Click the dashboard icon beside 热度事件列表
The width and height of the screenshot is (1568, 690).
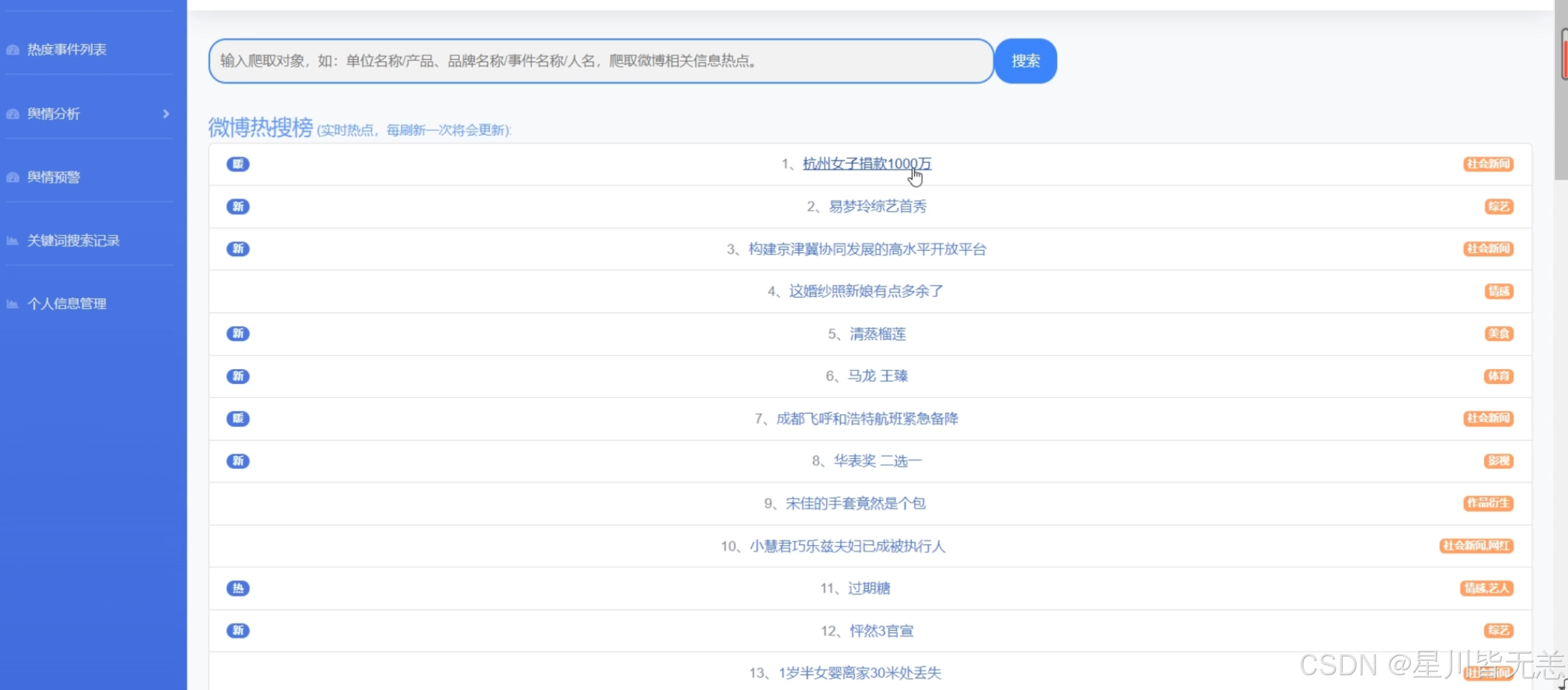(x=13, y=50)
